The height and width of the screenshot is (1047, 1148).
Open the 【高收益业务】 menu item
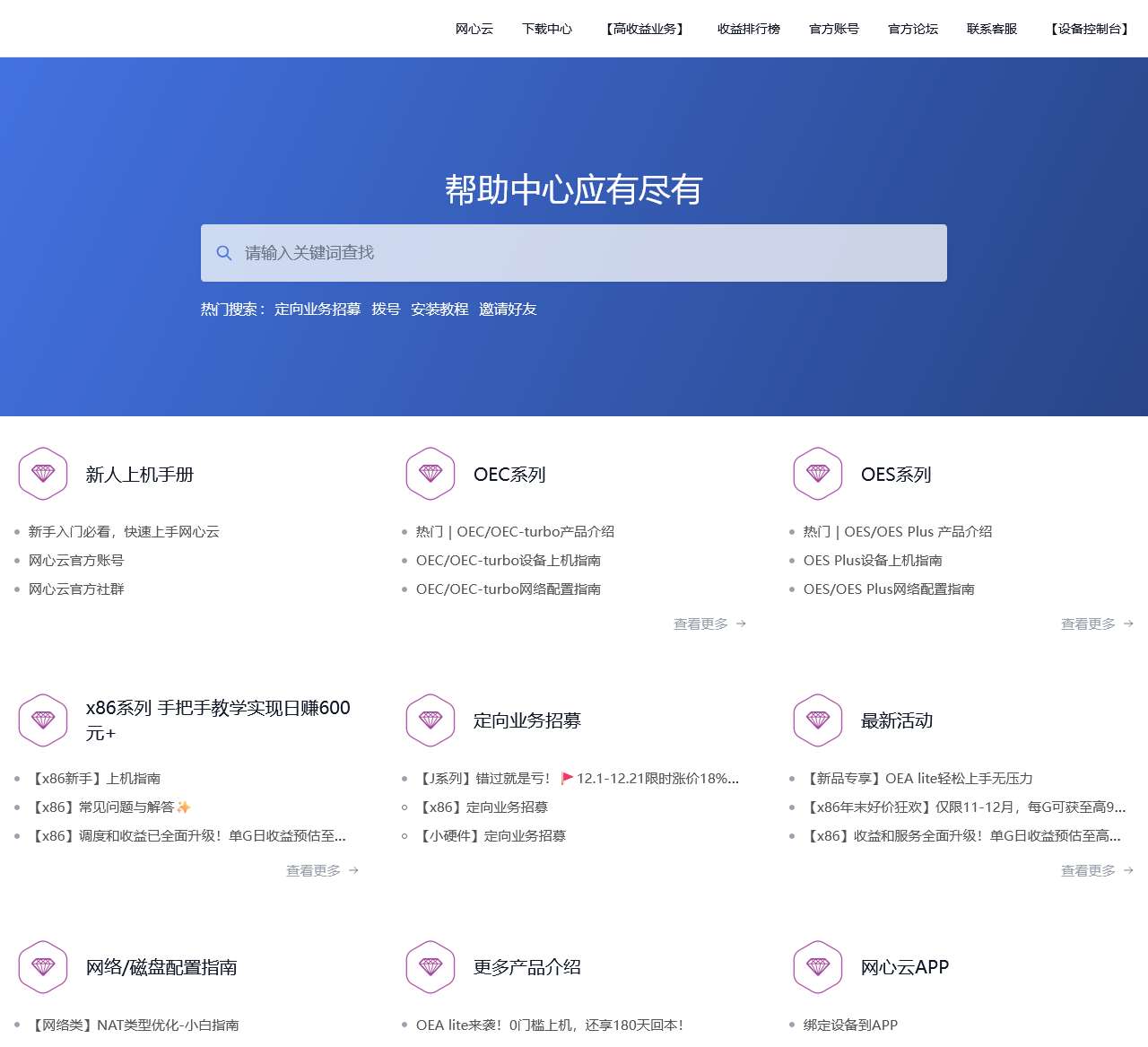coord(645,29)
